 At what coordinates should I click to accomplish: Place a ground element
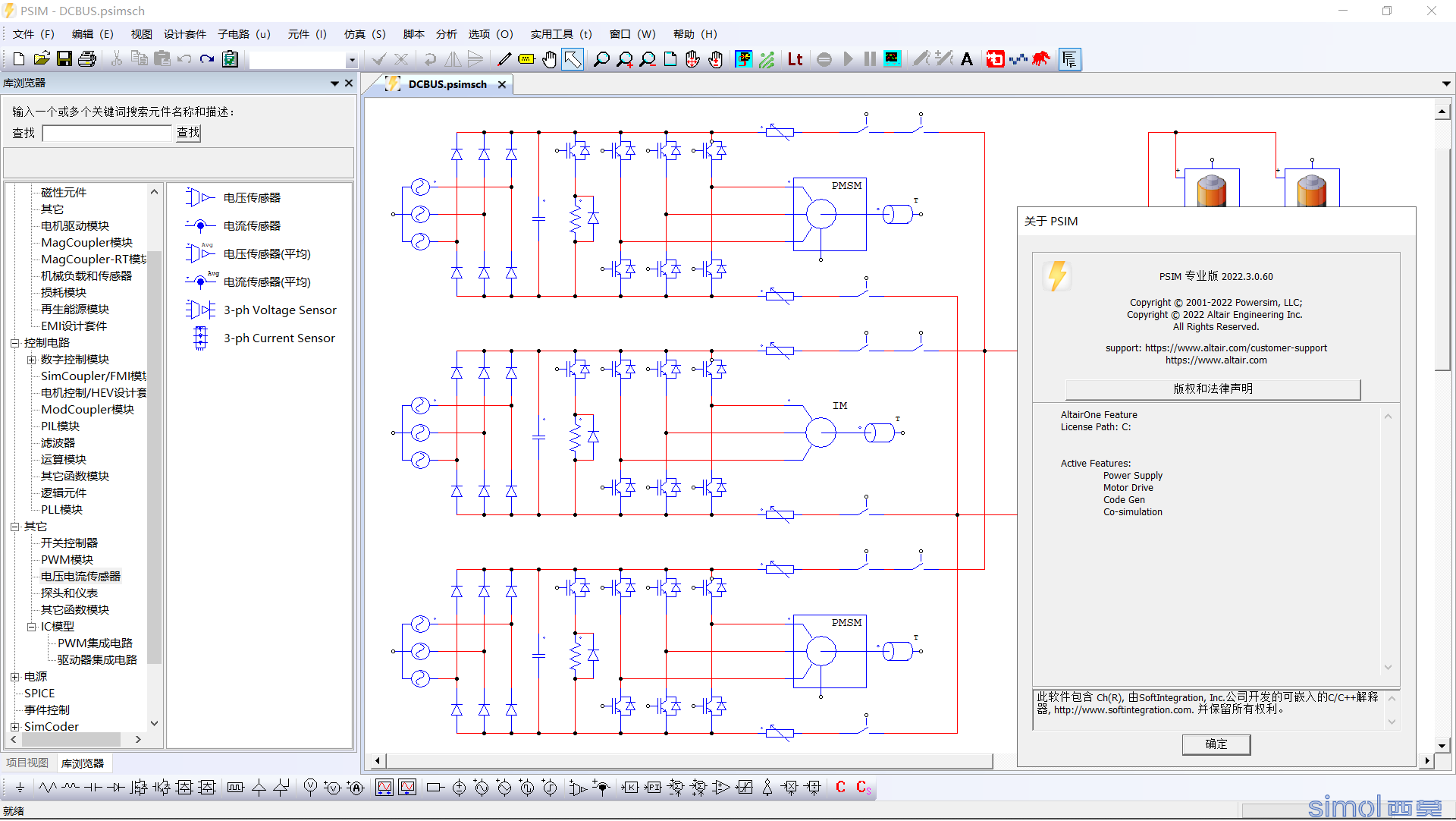[20, 788]
